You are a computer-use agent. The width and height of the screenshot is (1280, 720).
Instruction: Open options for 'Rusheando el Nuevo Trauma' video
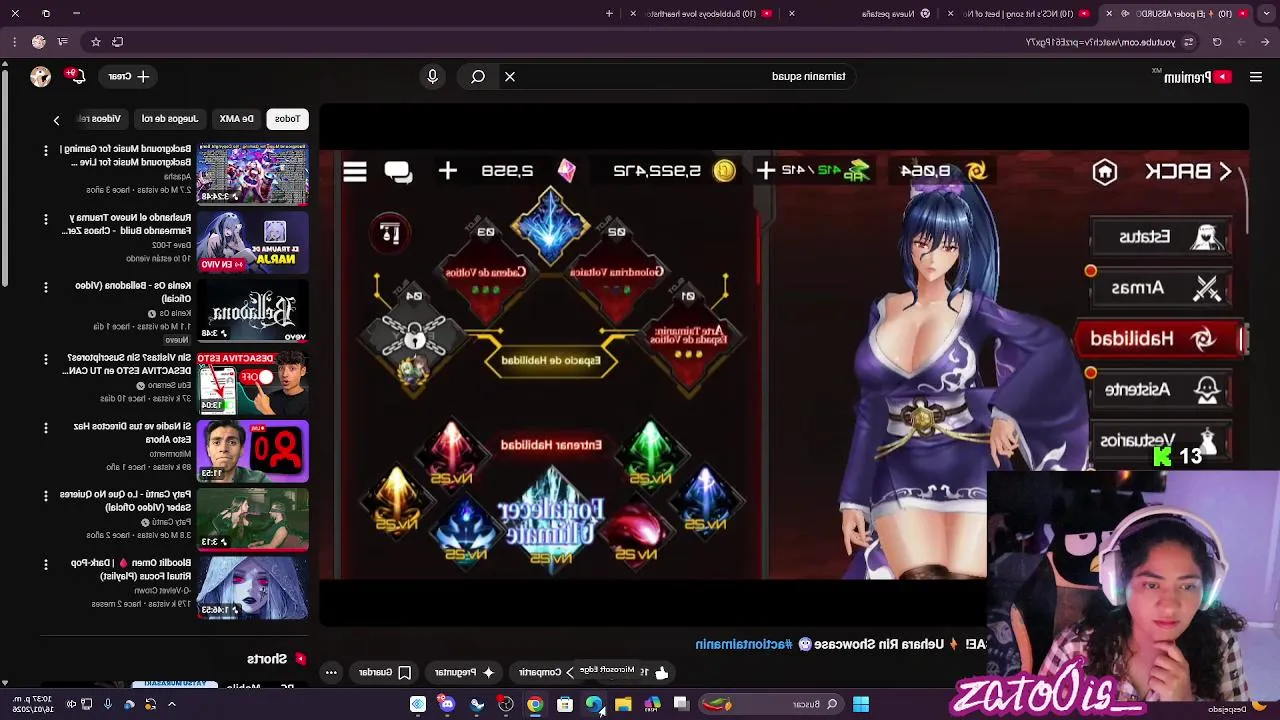pos(45,218)
